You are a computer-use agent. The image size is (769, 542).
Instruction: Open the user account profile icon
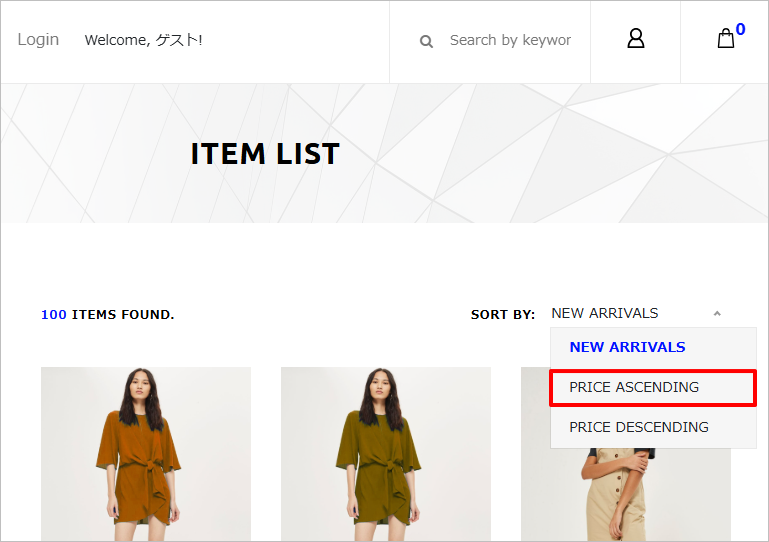coord(636,38)
